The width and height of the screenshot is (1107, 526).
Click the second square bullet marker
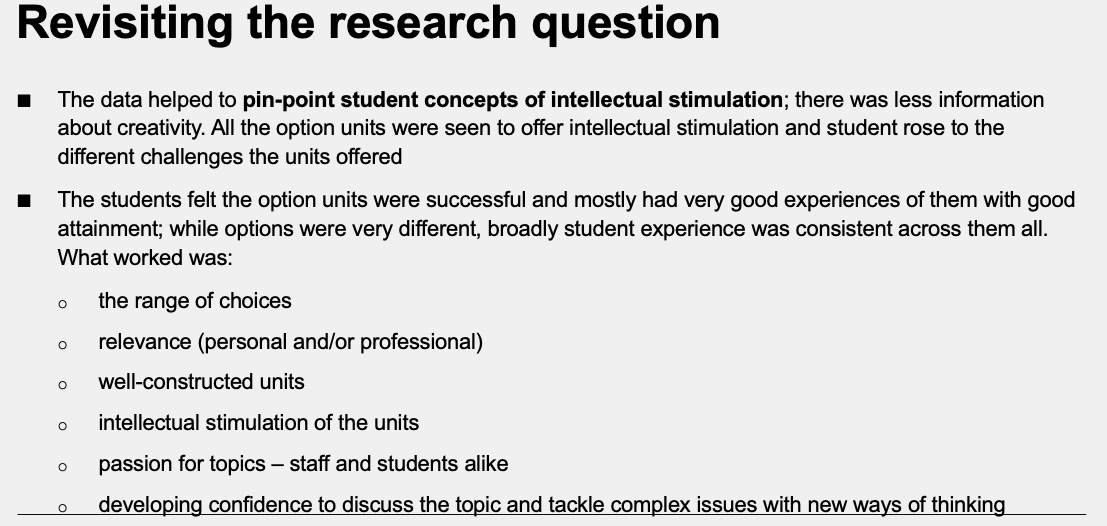coord(25,201)
